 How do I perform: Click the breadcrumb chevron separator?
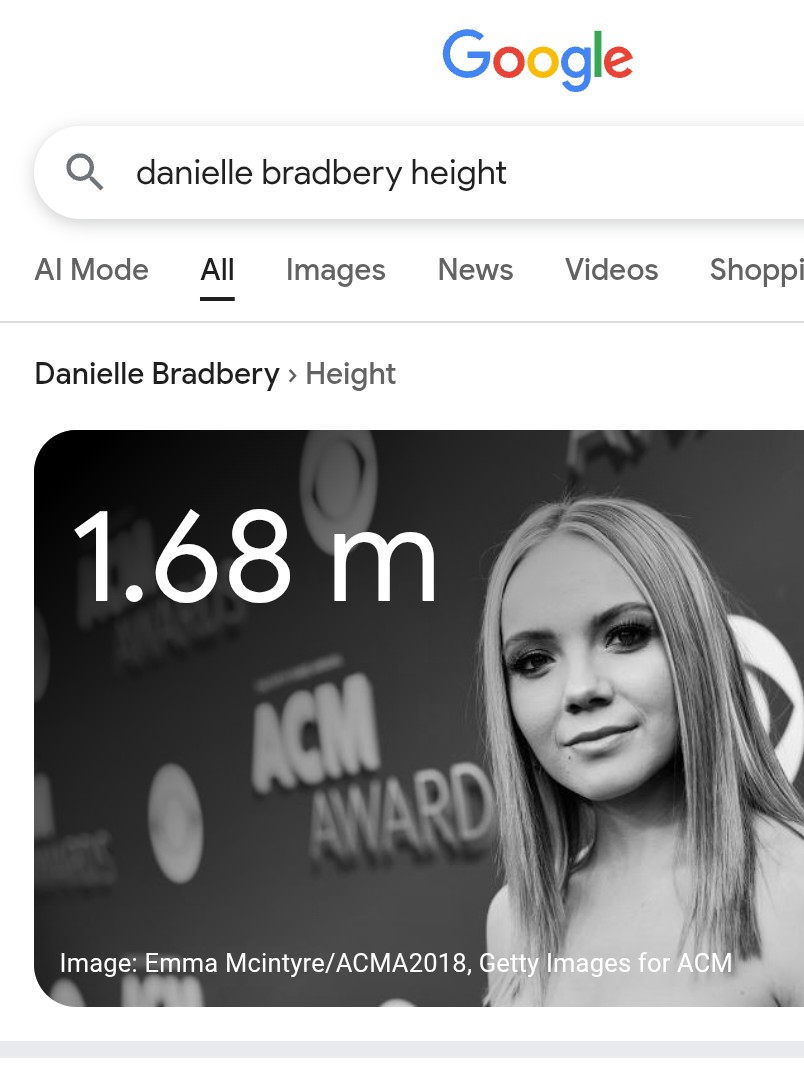292,375
